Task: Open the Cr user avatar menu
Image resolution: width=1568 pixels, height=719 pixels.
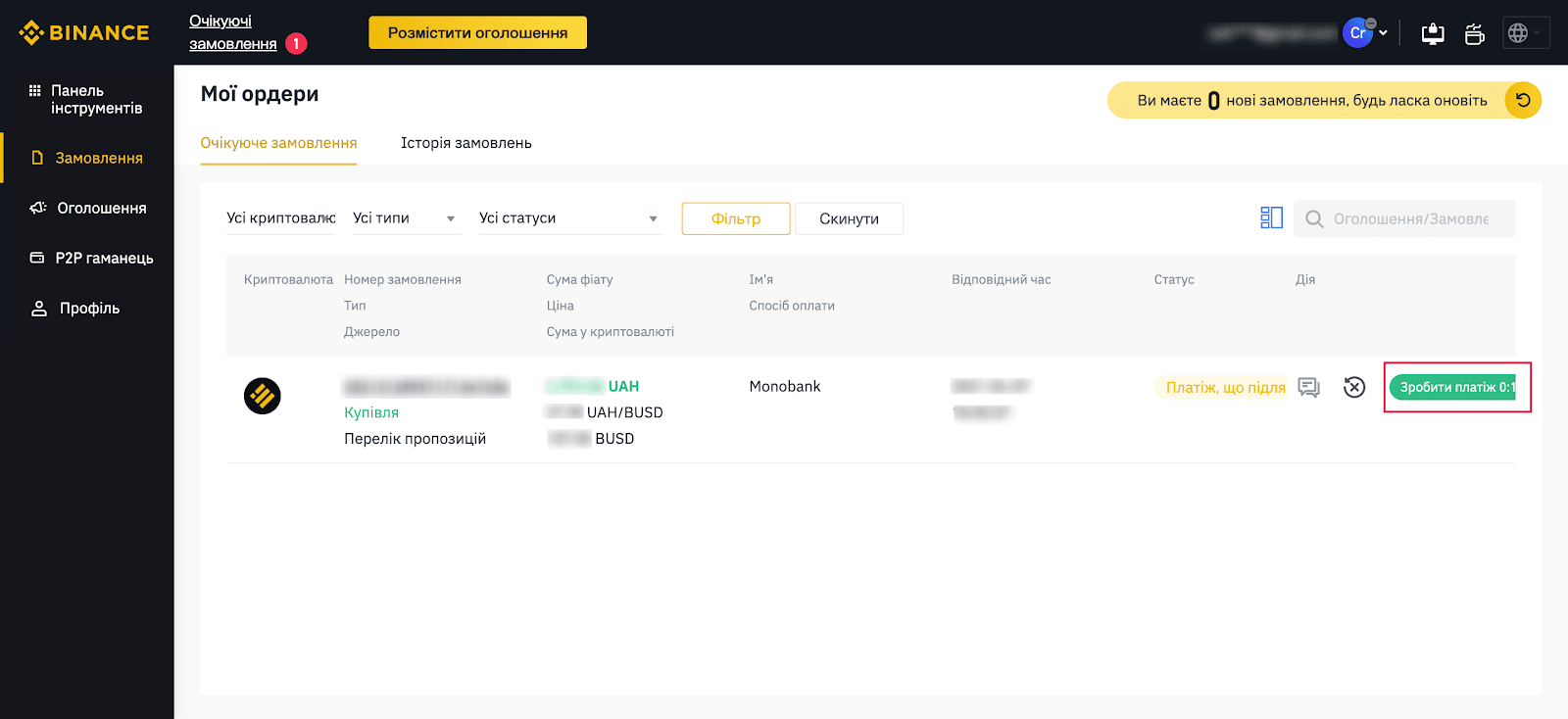Action: point(1357,32)
